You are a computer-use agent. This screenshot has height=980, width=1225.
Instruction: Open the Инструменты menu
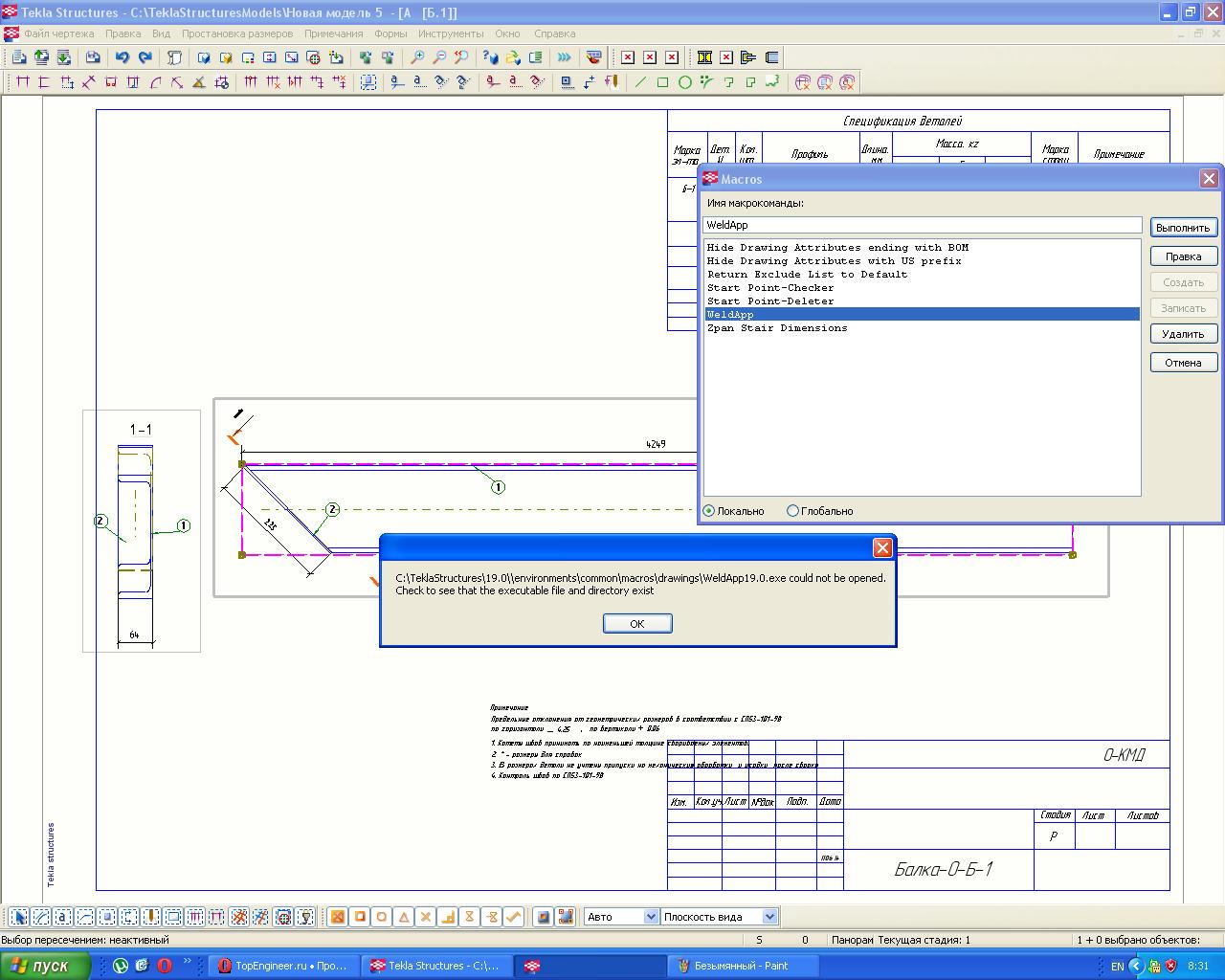(451, 33)
